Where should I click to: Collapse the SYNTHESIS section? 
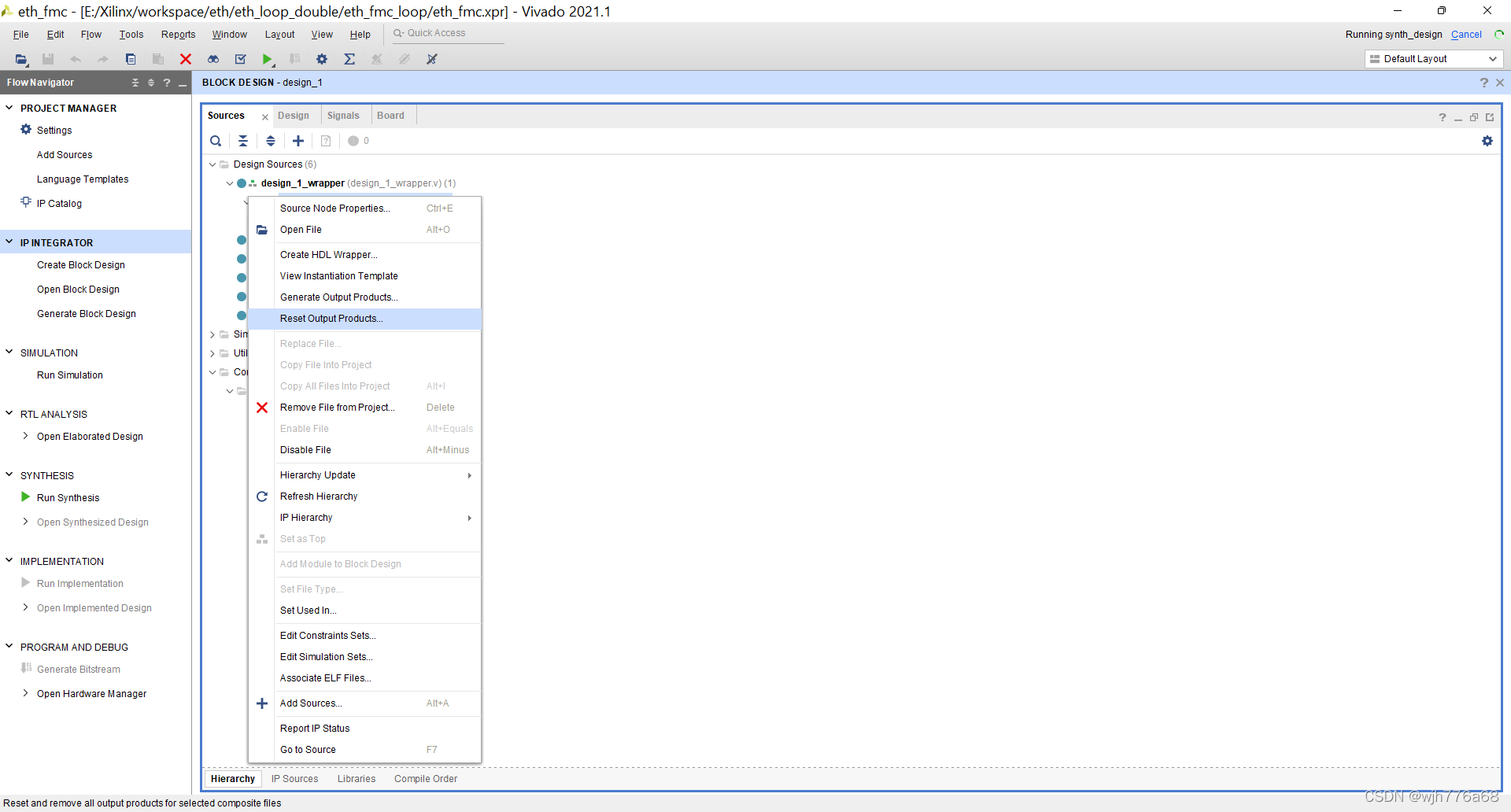click(x=9, y=475)
